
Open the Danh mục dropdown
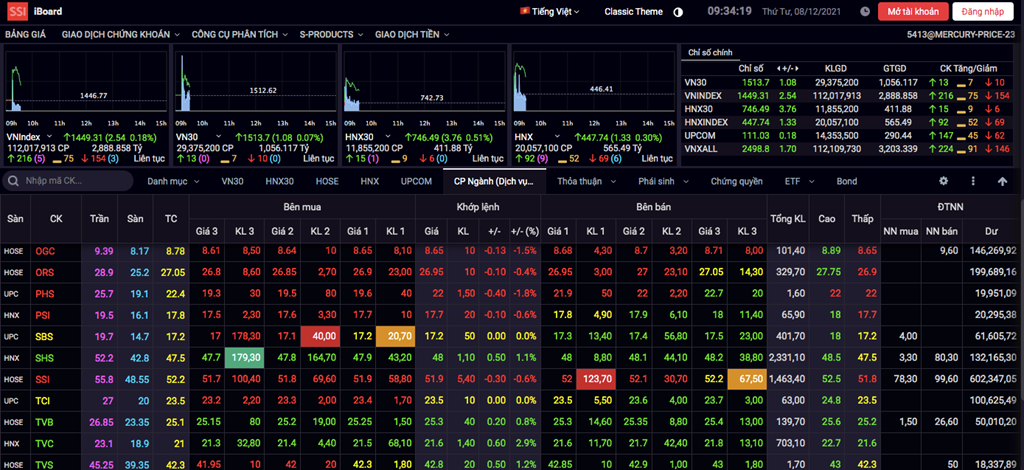click(173, 181)
